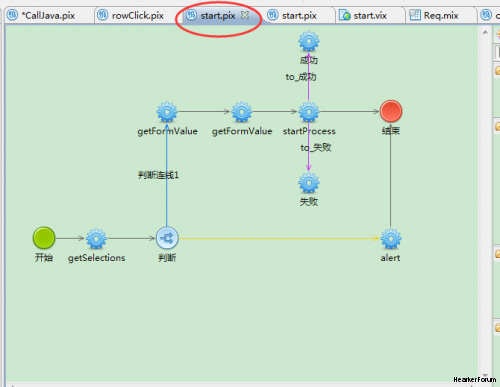Click the startProcess gear node

click(x=309, y=112)
